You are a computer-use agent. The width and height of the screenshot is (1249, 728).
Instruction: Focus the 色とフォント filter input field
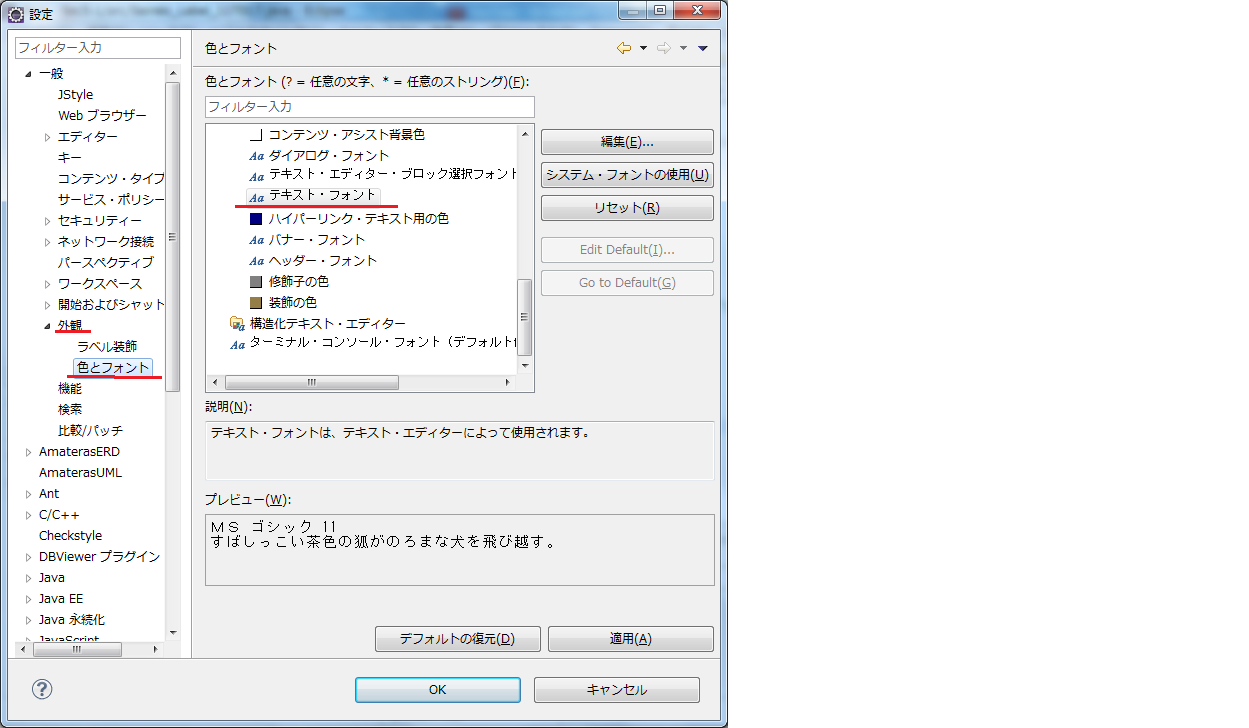(x=370, y=107)
